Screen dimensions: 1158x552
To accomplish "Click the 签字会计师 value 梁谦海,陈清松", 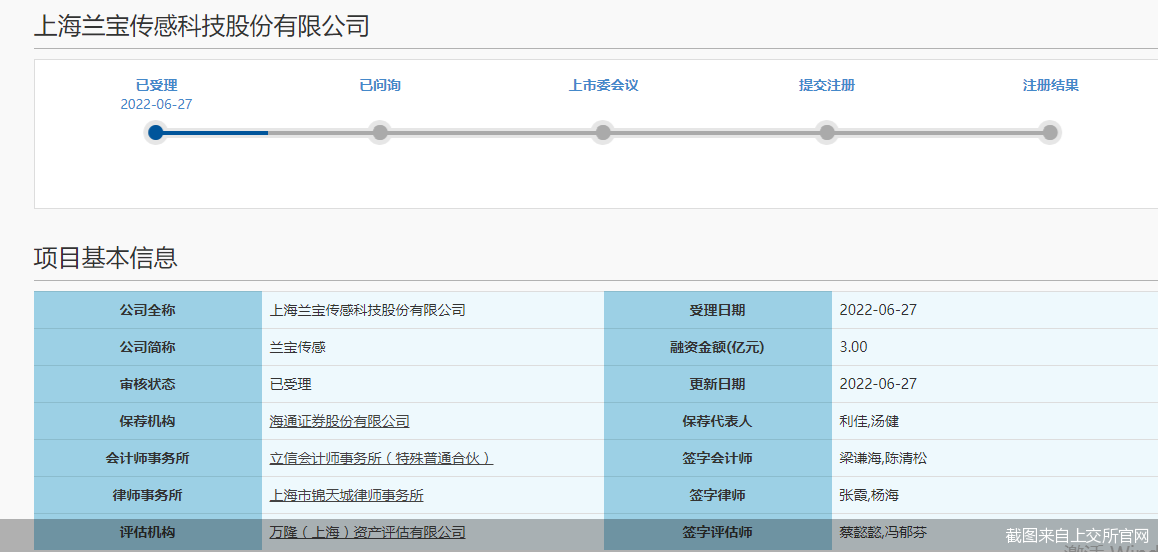I will pyautogui.click(x=883, y=458).
